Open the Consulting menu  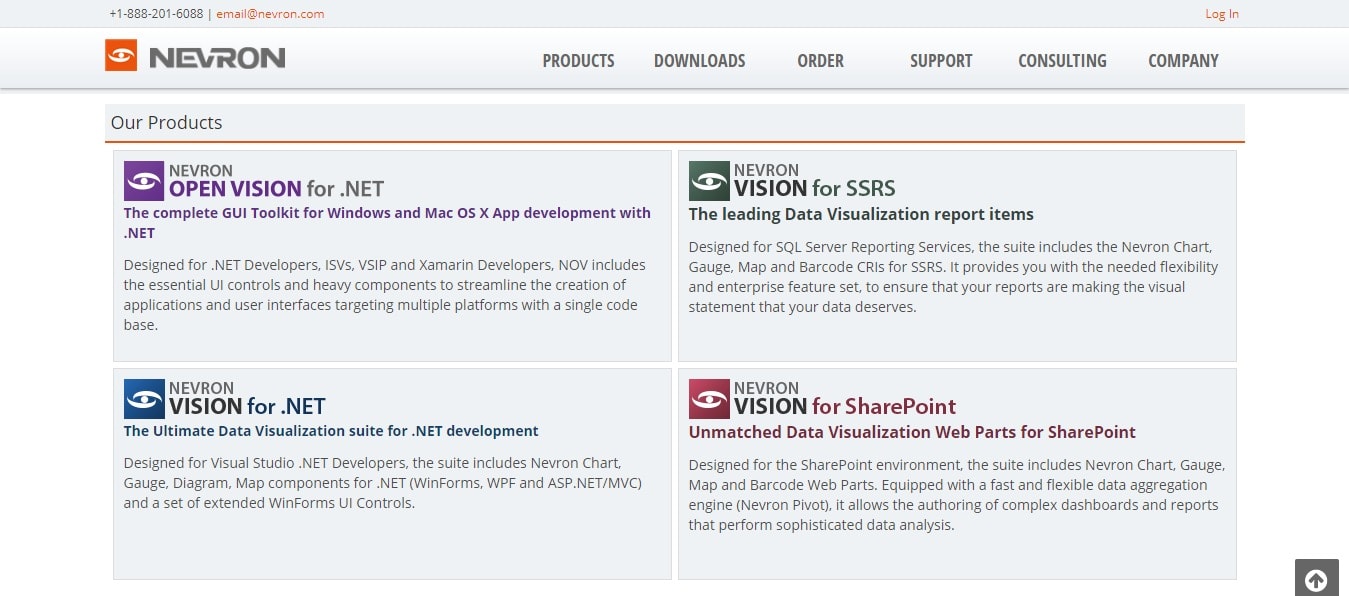click(1062, 61)
